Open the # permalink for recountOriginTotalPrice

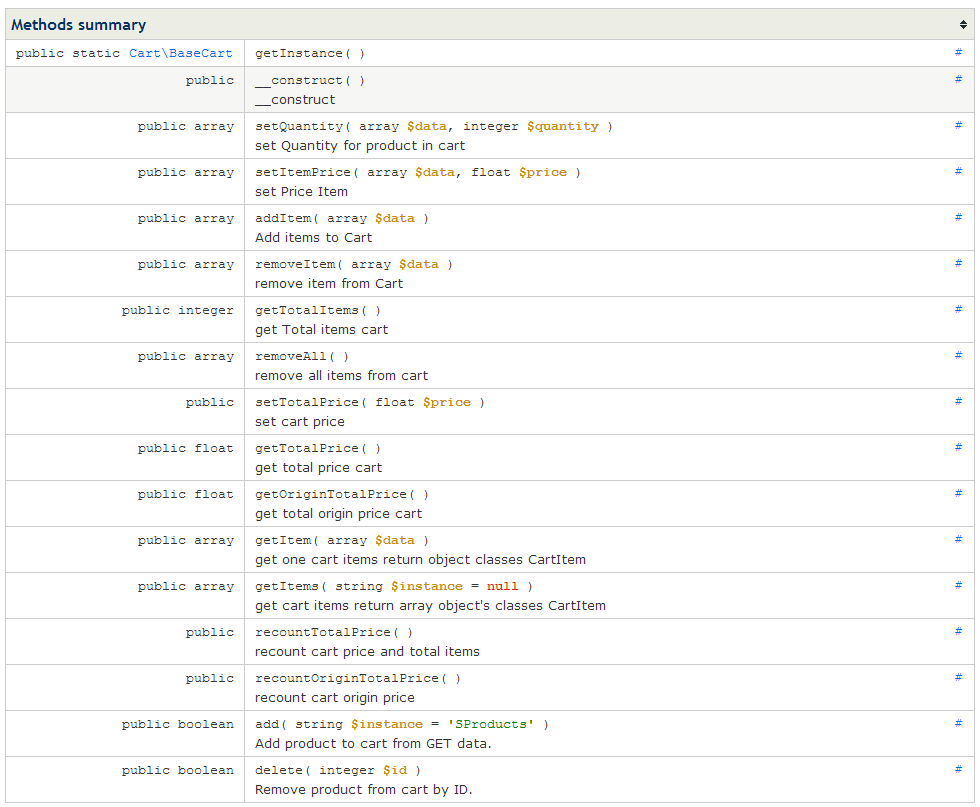[x=958, y=678]
